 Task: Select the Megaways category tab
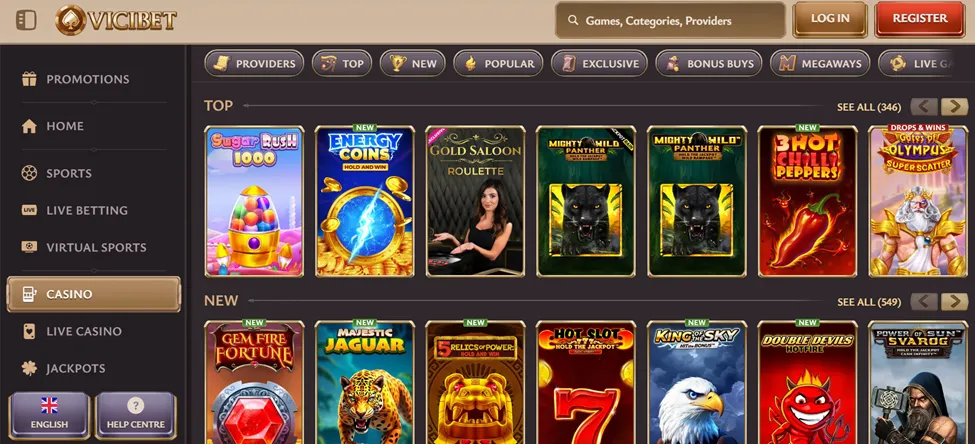click(820, 63)
